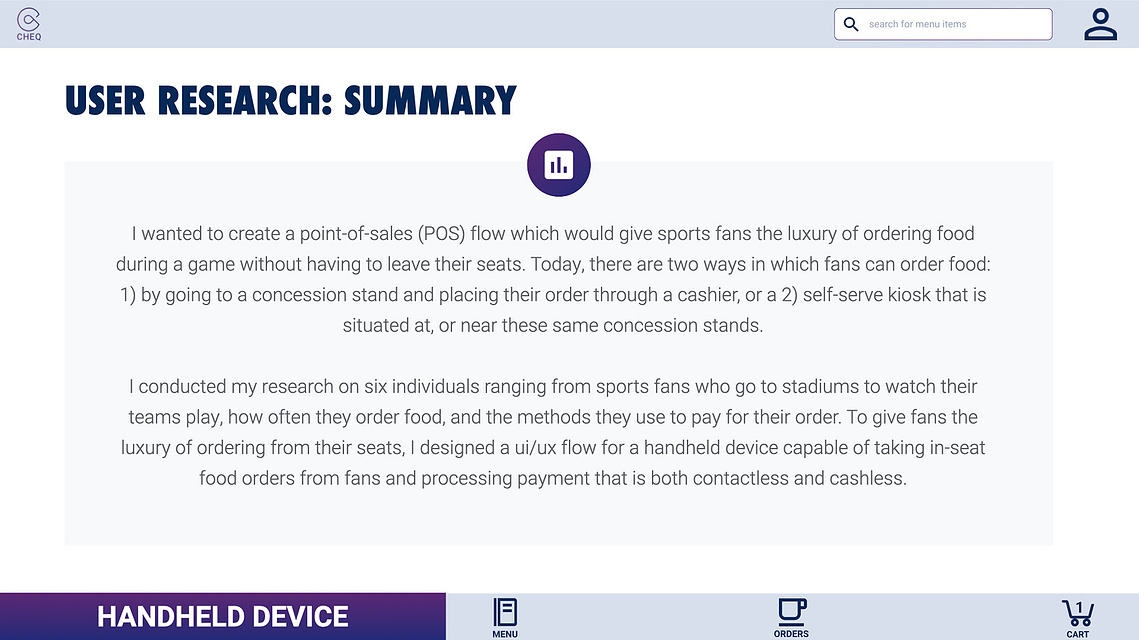Click the paragraph about the point-of-sales flow
This screenshot has width=1139, height=640.
point(553,280)
